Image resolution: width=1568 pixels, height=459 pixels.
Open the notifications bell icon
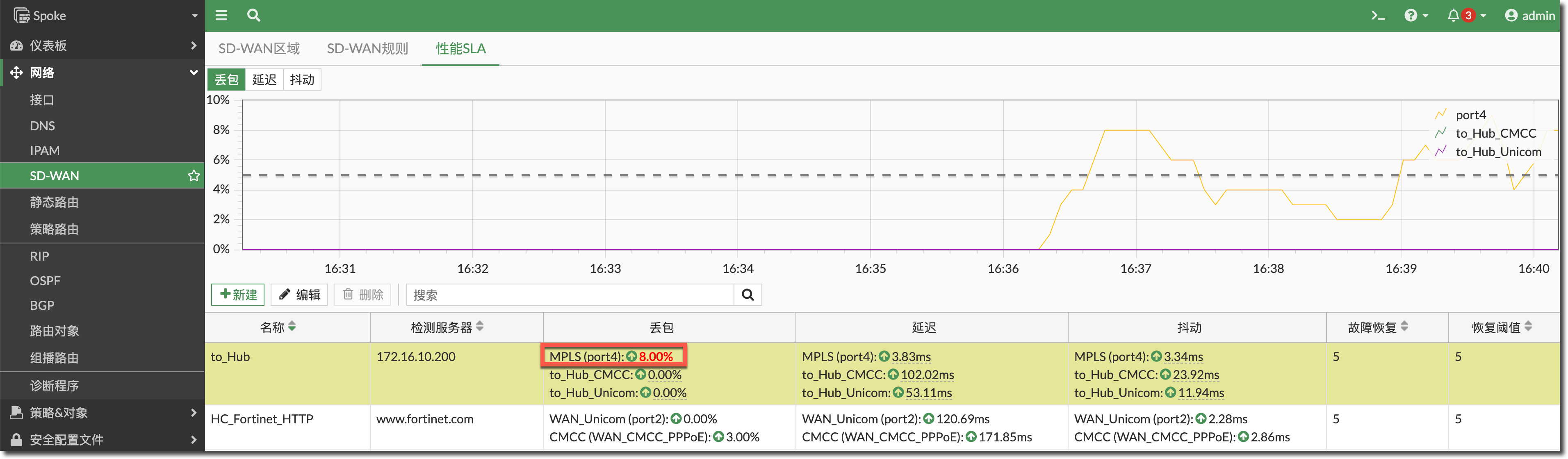click(1453, 15)
